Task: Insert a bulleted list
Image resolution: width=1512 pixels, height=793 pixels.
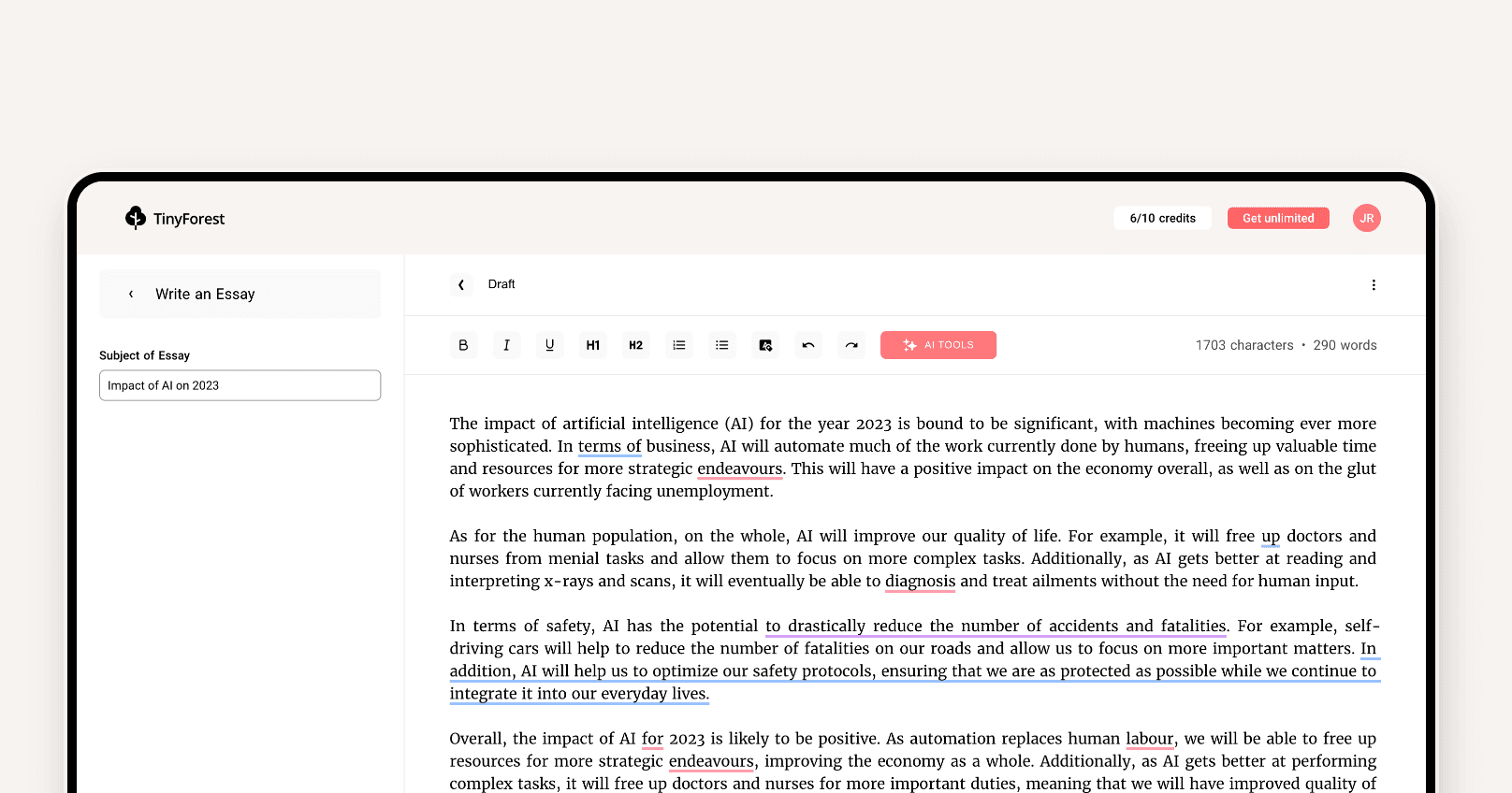Action: (x=721, y=345)
